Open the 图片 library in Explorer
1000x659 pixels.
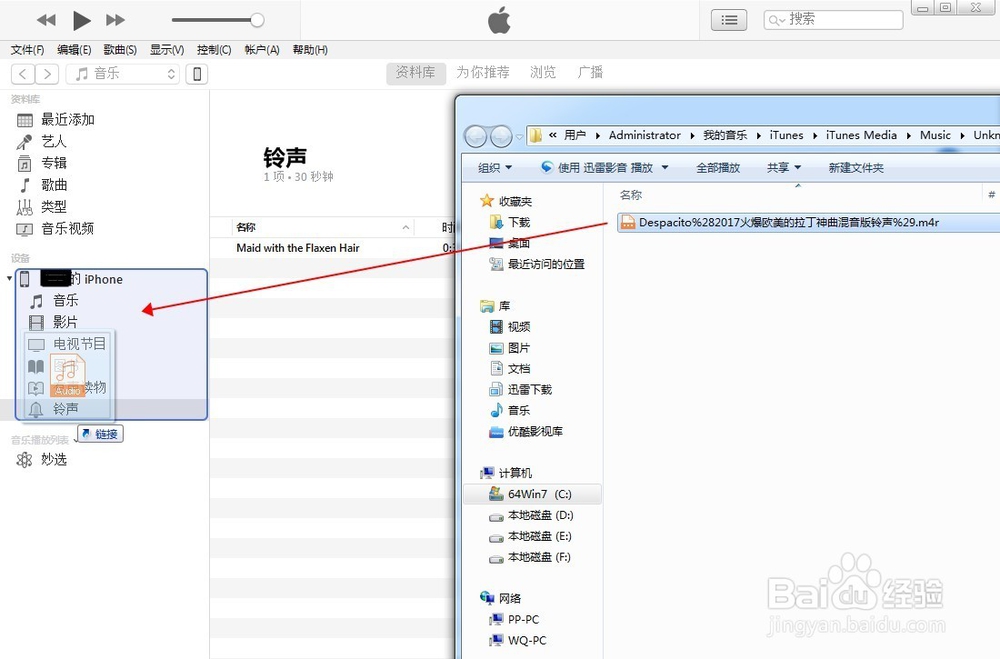[519, 348]
